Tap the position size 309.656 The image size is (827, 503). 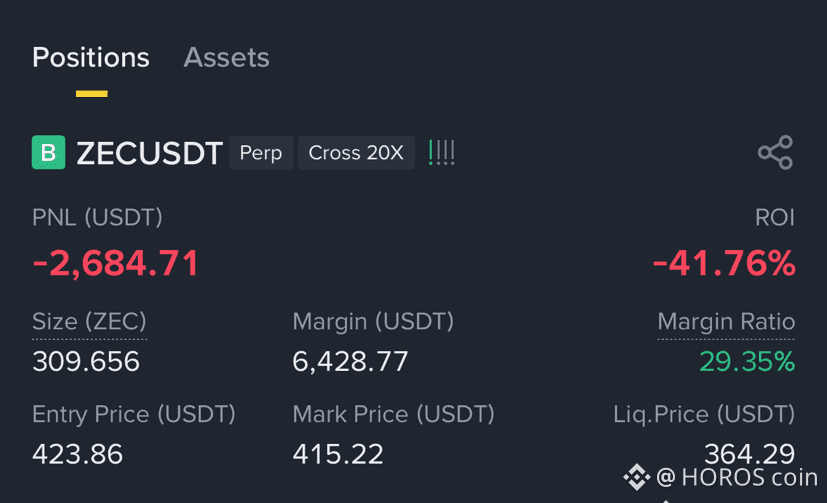click(x=86, y=362)
